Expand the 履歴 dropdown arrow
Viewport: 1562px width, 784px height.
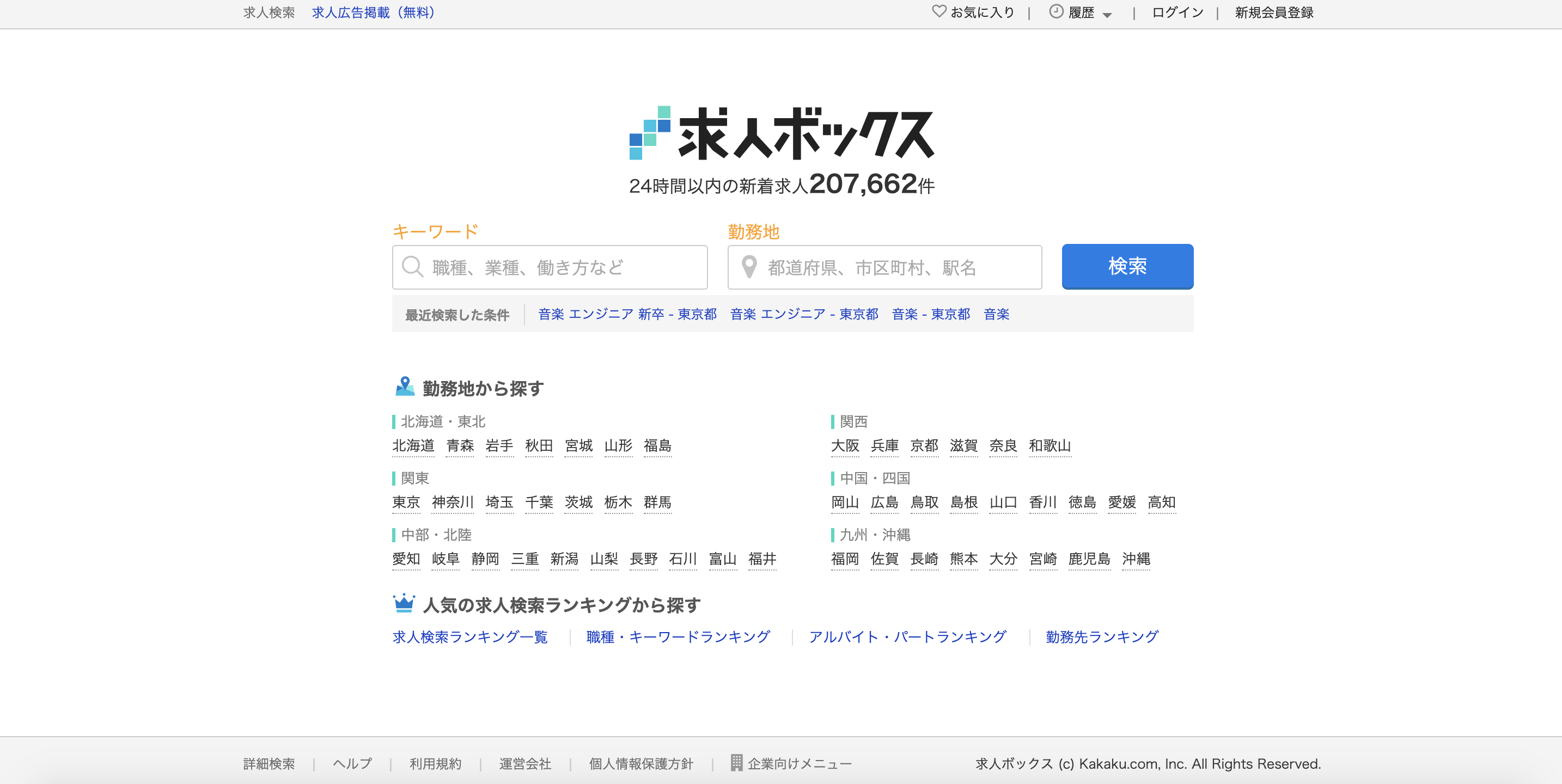1107,15
